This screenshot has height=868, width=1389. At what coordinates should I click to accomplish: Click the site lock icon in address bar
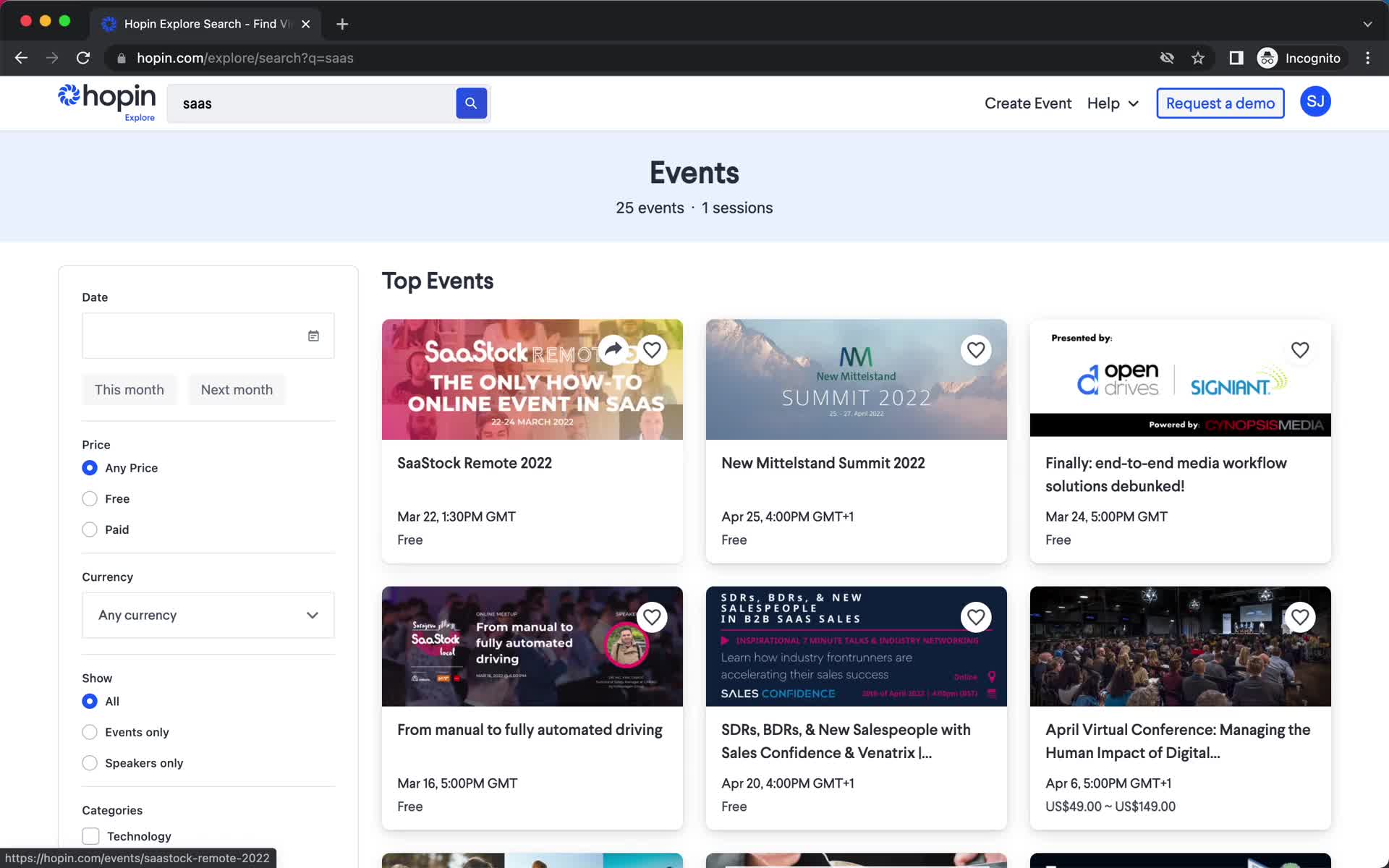(x=121, y=58)
